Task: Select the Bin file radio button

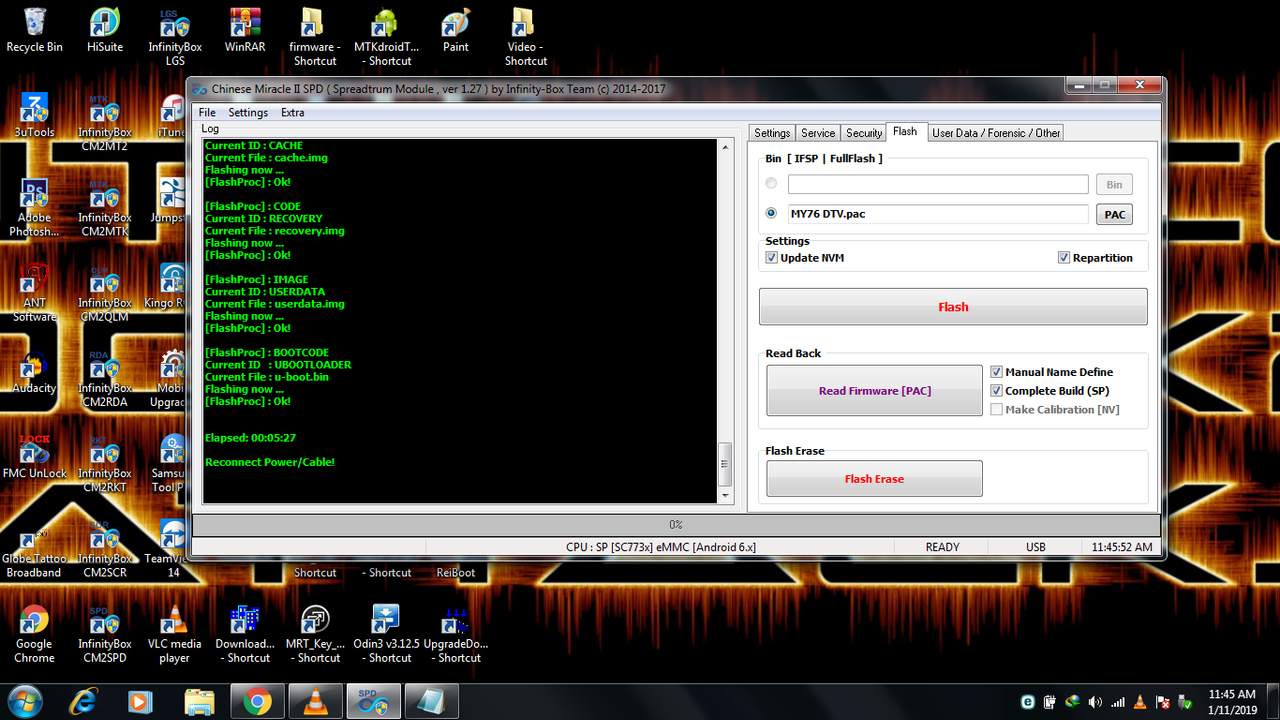Action: click(x=771, y=184)
